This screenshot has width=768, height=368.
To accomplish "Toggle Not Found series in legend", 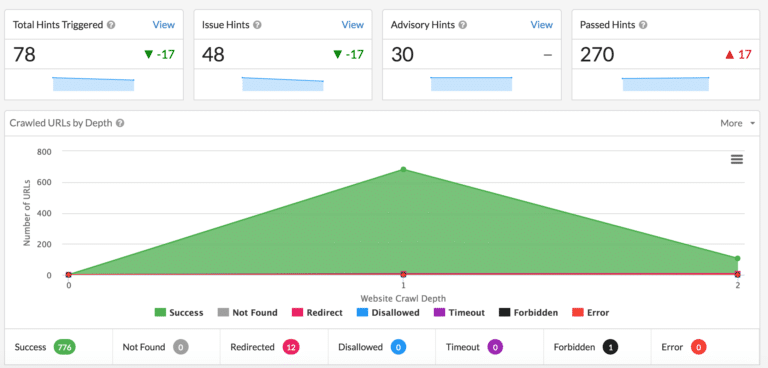I will point(247,313).
